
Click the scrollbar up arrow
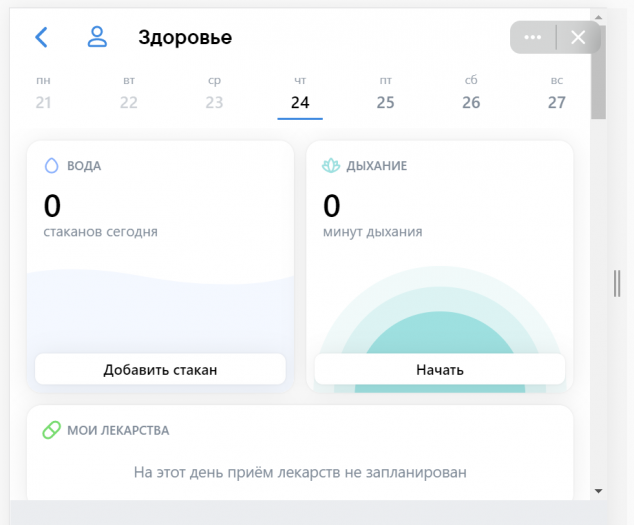click(x=598, y=17)
